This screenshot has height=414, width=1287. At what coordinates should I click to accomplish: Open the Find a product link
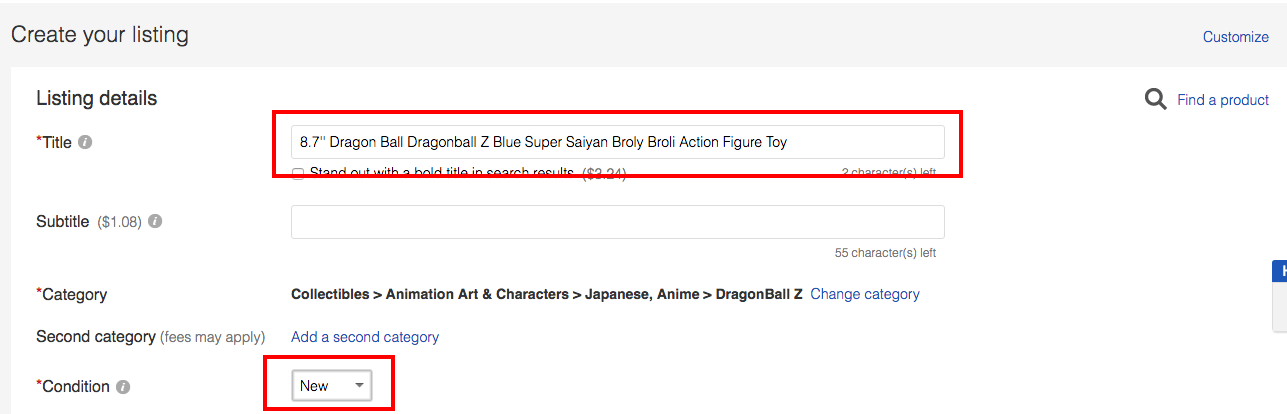click(x=1223, y=100)
